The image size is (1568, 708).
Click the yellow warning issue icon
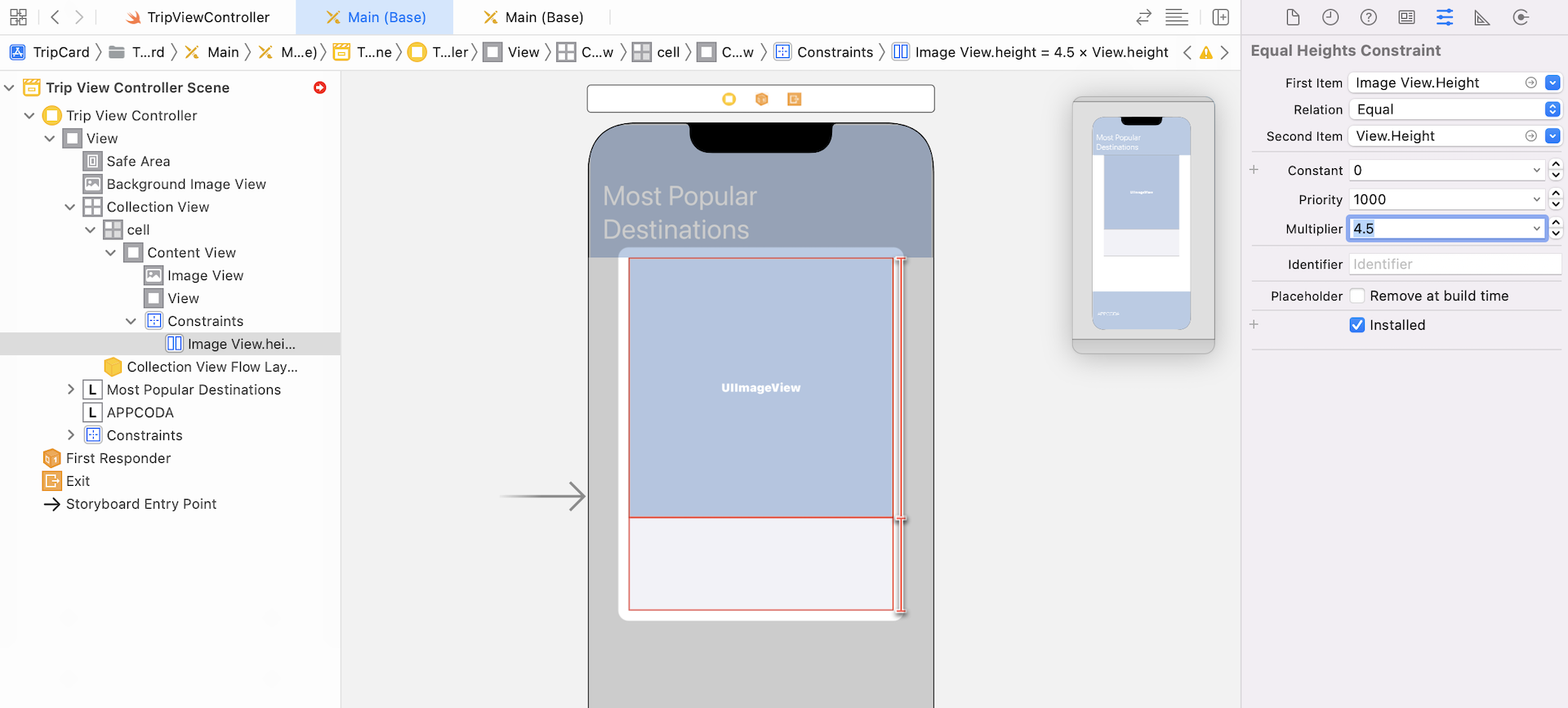[x=1205, y=52]
